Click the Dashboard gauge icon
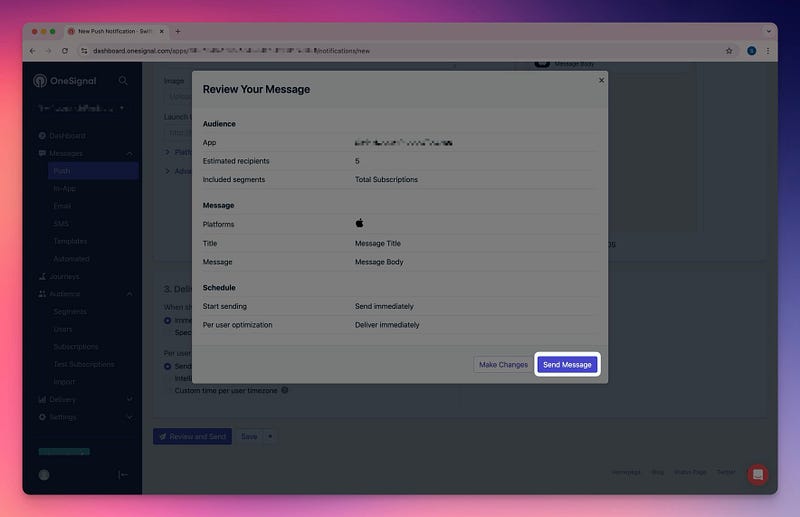 pos(42,136)
